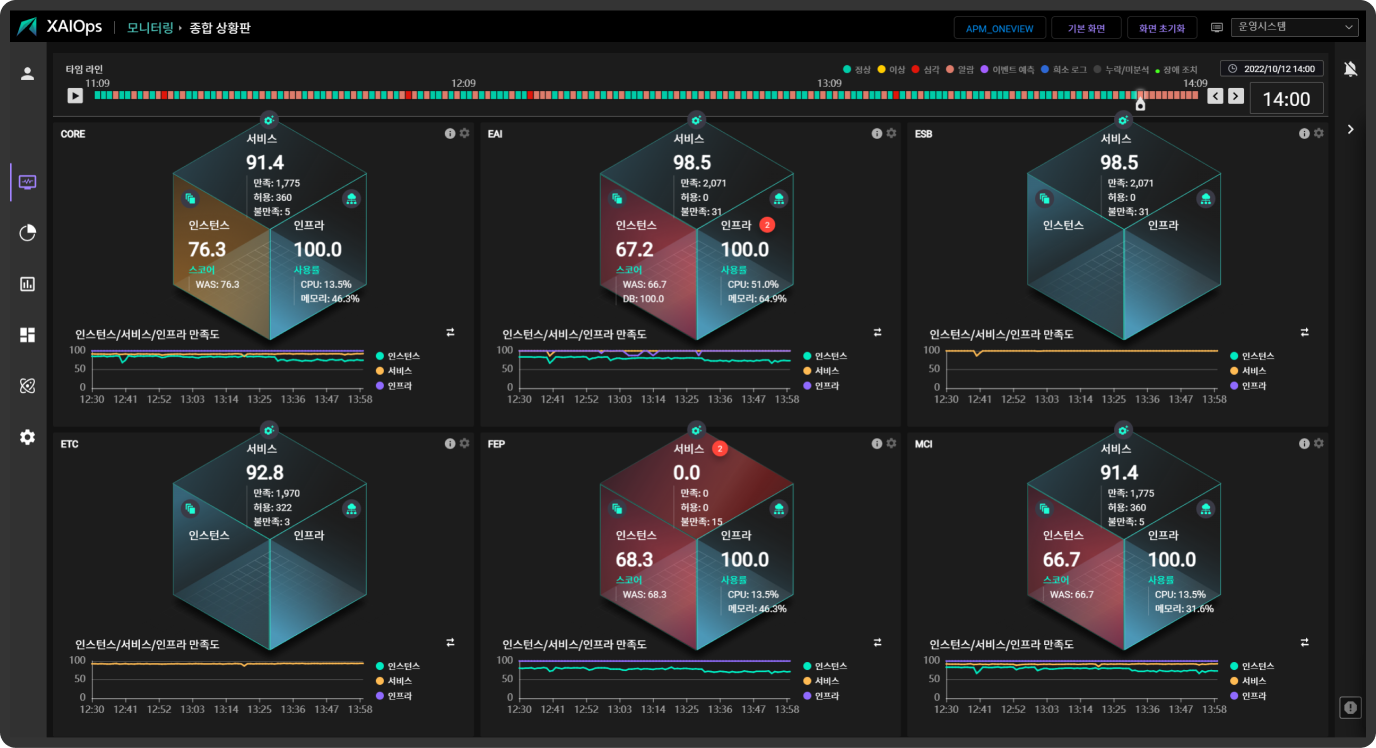1376x748 pixels.
Task: Switch the EAI chart view with the swap arrows
Action: 877,332
